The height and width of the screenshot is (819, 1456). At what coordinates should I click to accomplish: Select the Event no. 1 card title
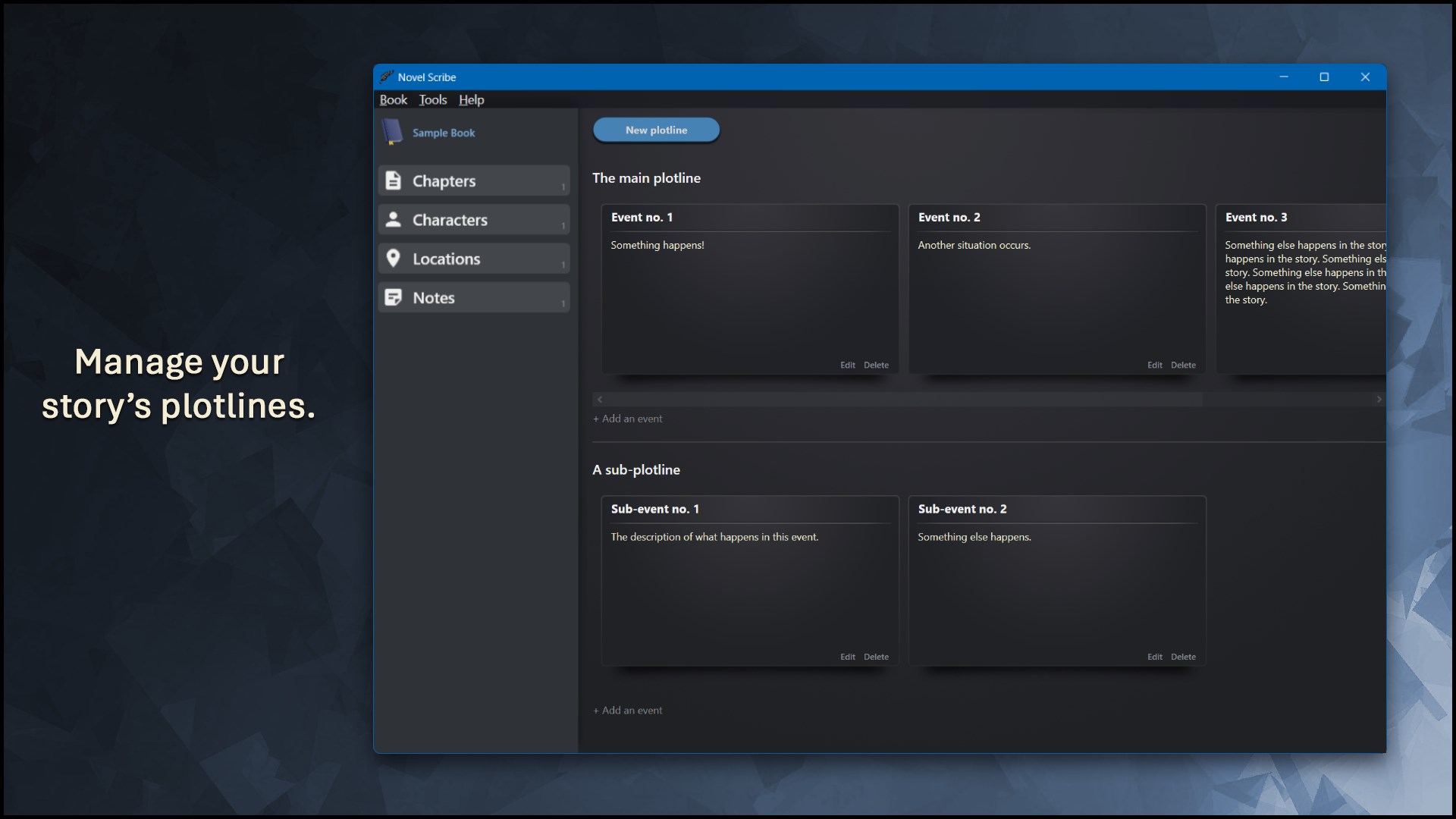pos(642,217)
